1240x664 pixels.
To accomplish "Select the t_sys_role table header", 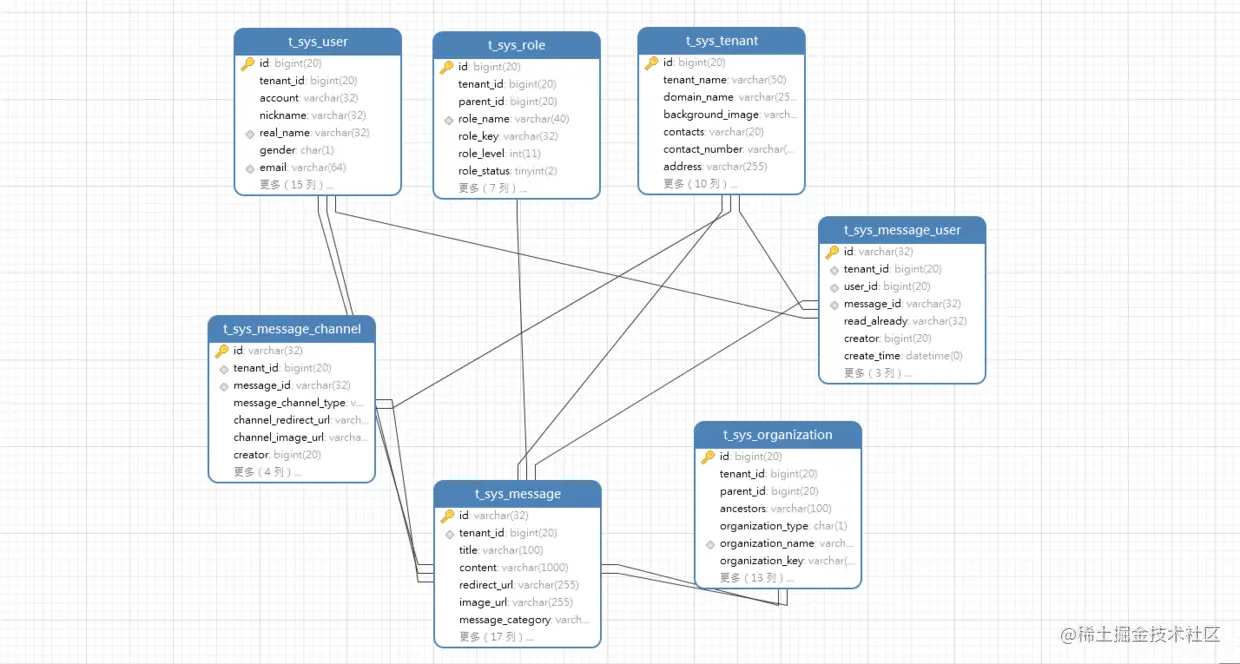I will point(517,45).
